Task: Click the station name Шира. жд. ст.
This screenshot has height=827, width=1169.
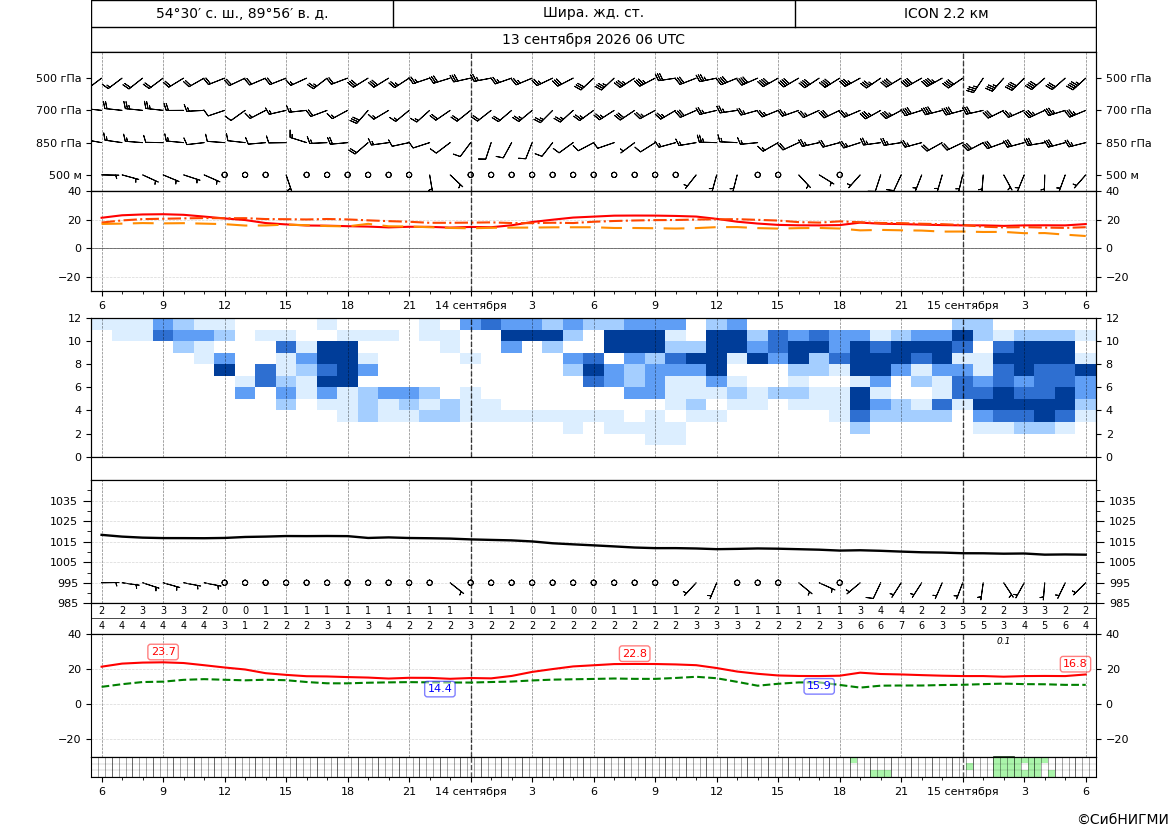Action: [x=593, y=13]
